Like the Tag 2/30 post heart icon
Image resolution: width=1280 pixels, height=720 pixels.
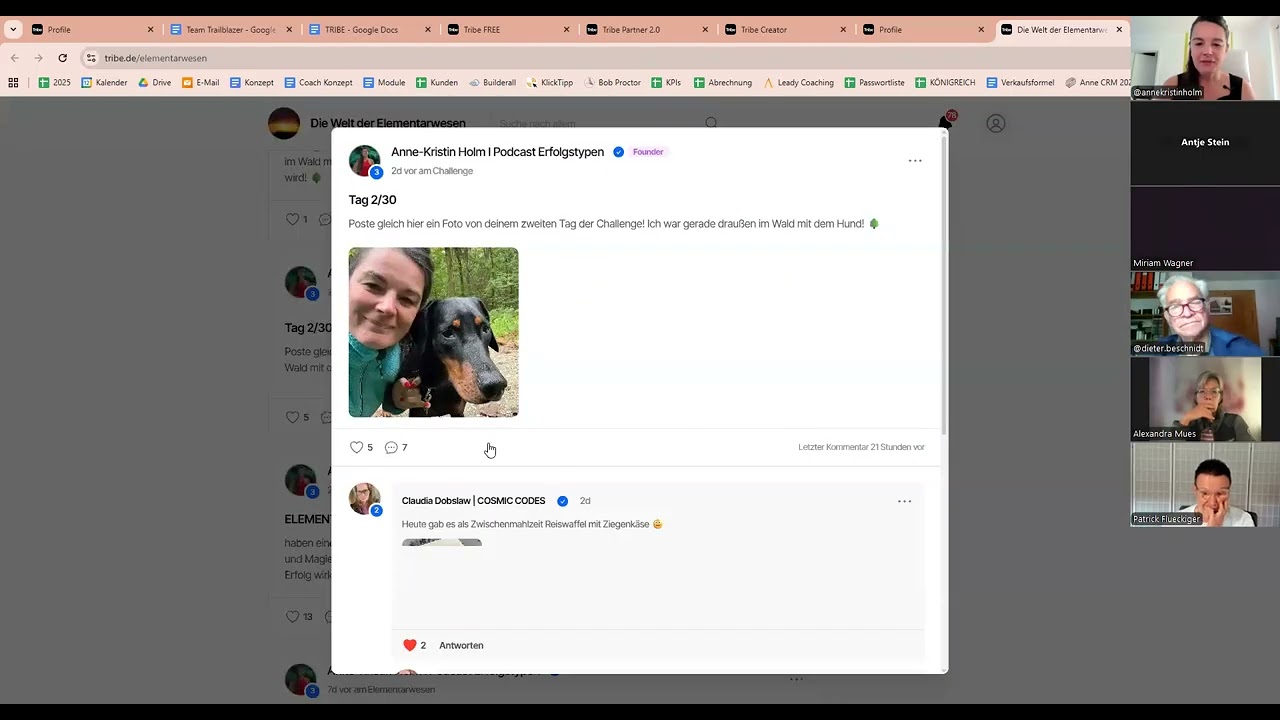point(356,447)
